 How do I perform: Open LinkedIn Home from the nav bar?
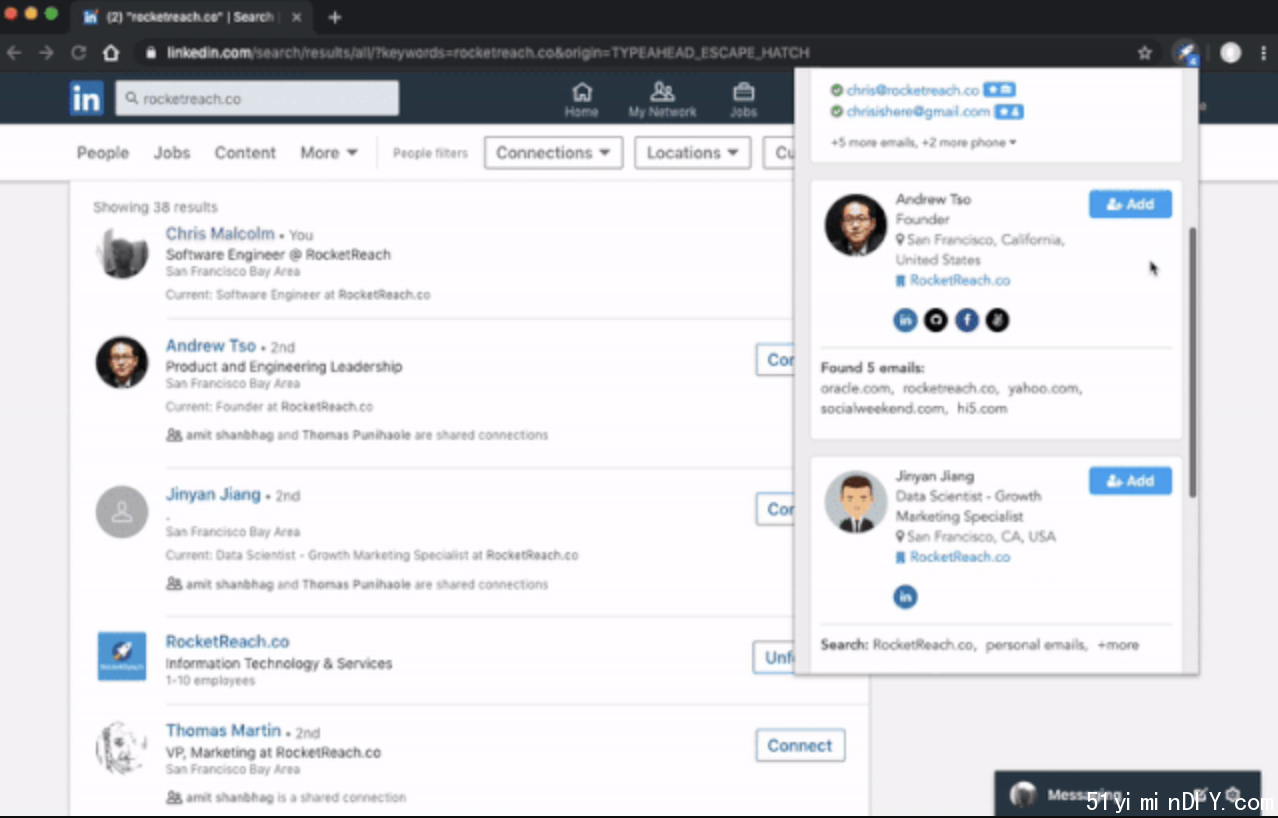coord(581,99)
